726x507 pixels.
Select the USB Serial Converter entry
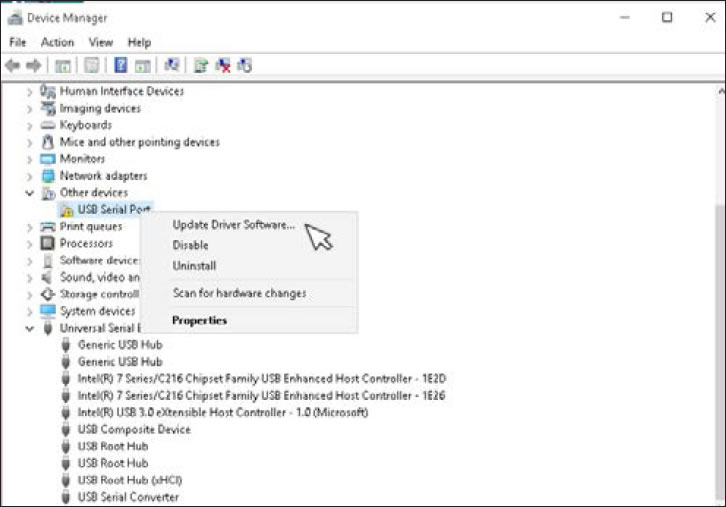pyautogui.click(x=128, y=497)
